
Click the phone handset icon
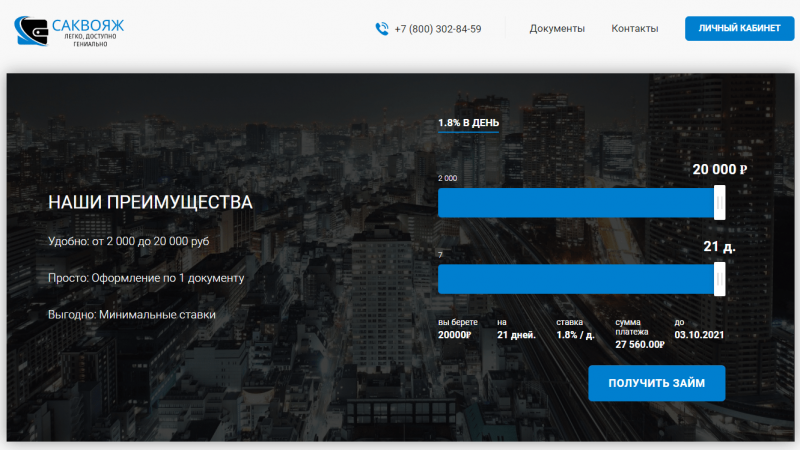(381, 29)
